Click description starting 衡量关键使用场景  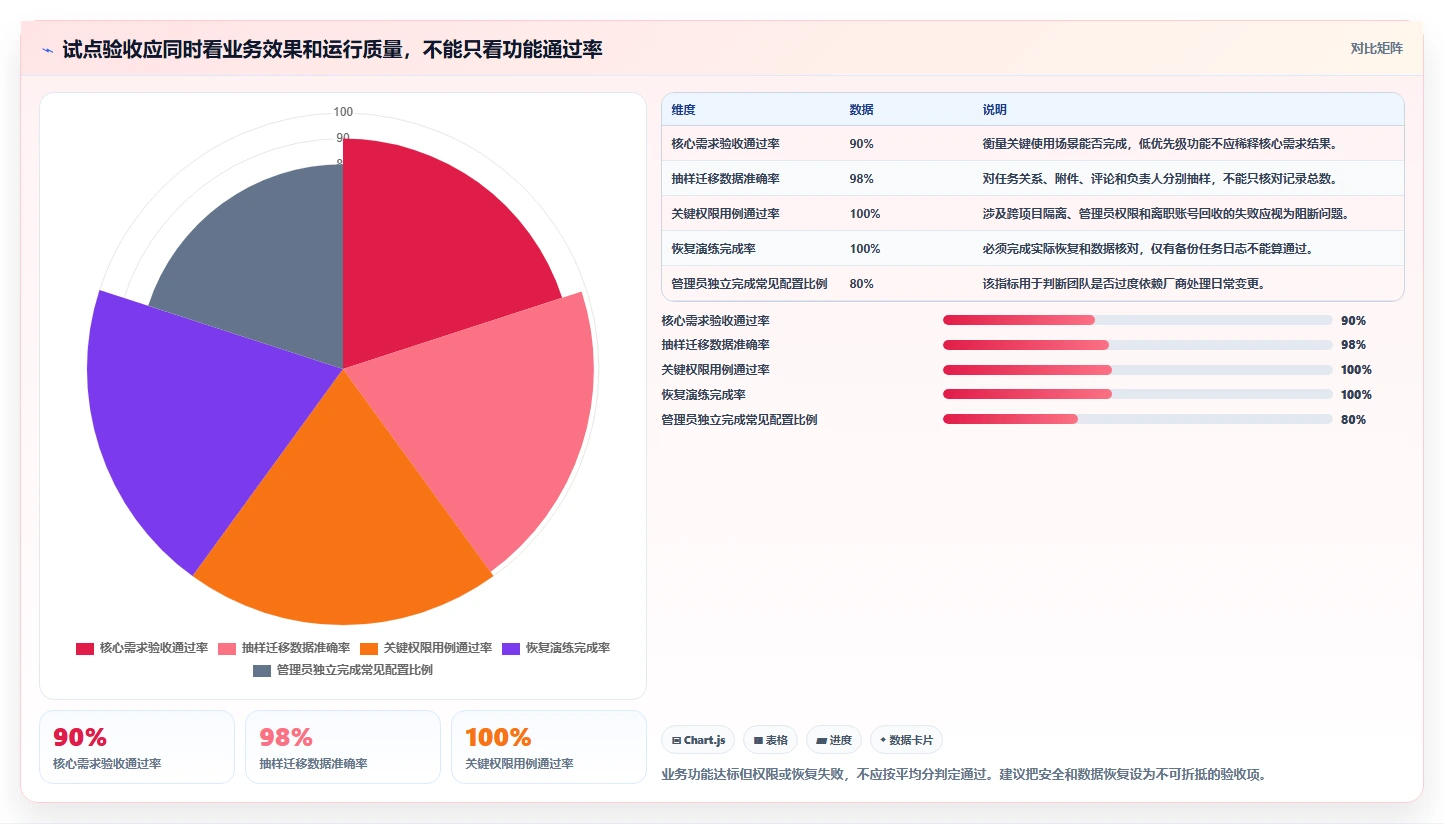pos(1160,144)
